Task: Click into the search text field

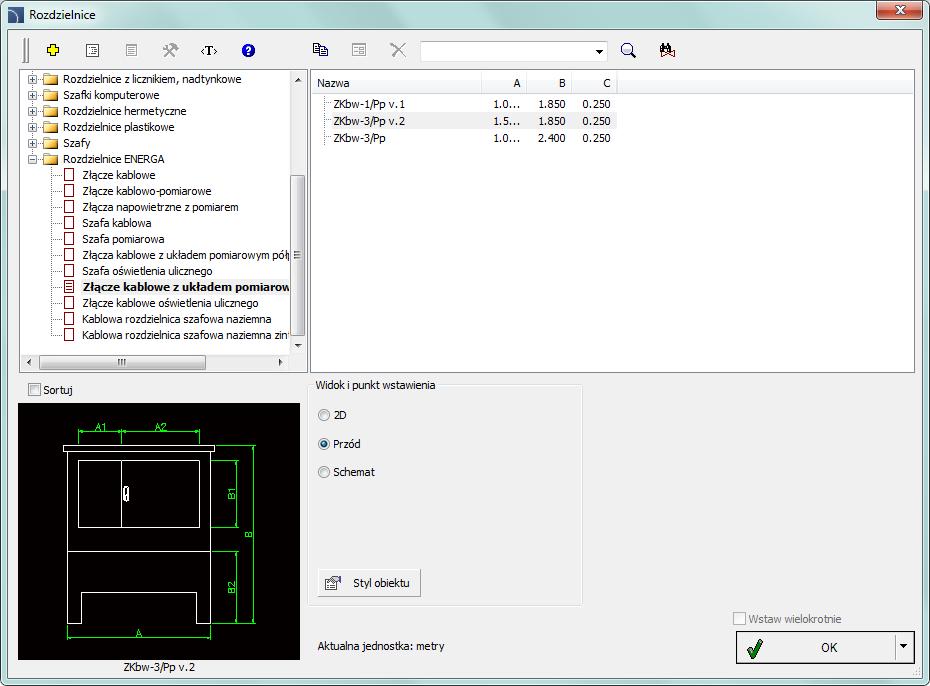Action: point(507,52)
